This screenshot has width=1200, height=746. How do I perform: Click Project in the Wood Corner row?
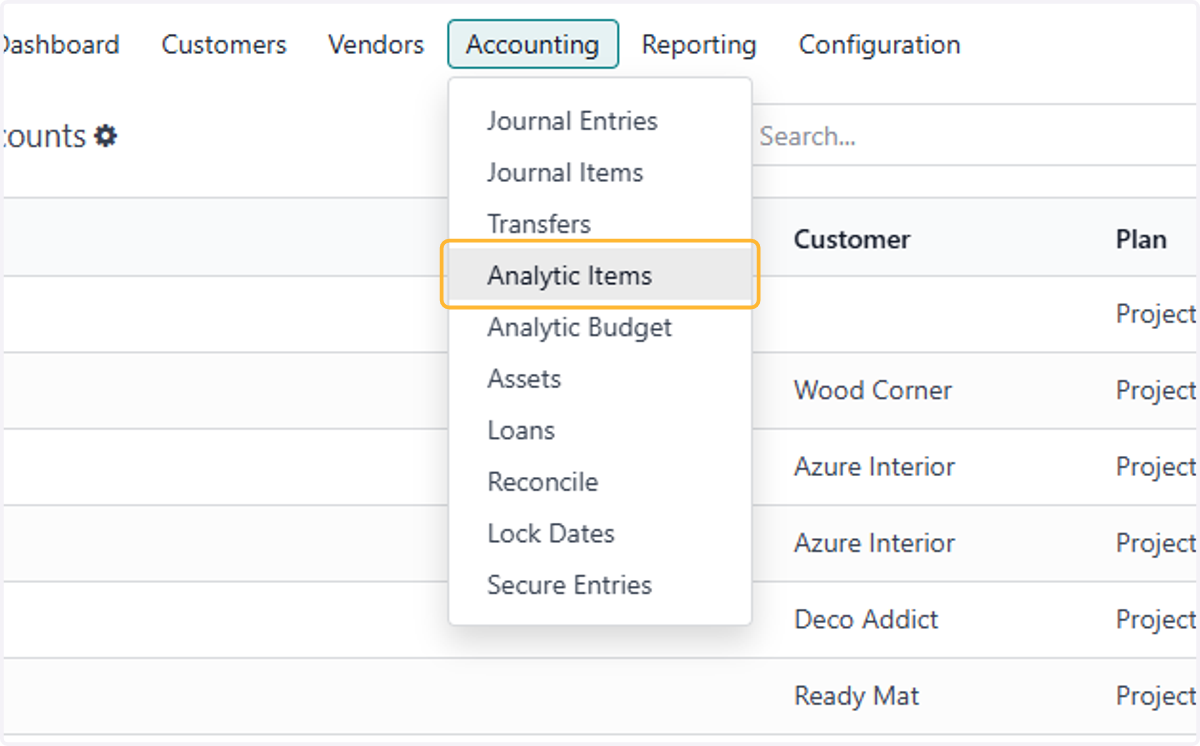click(1157, 391)
